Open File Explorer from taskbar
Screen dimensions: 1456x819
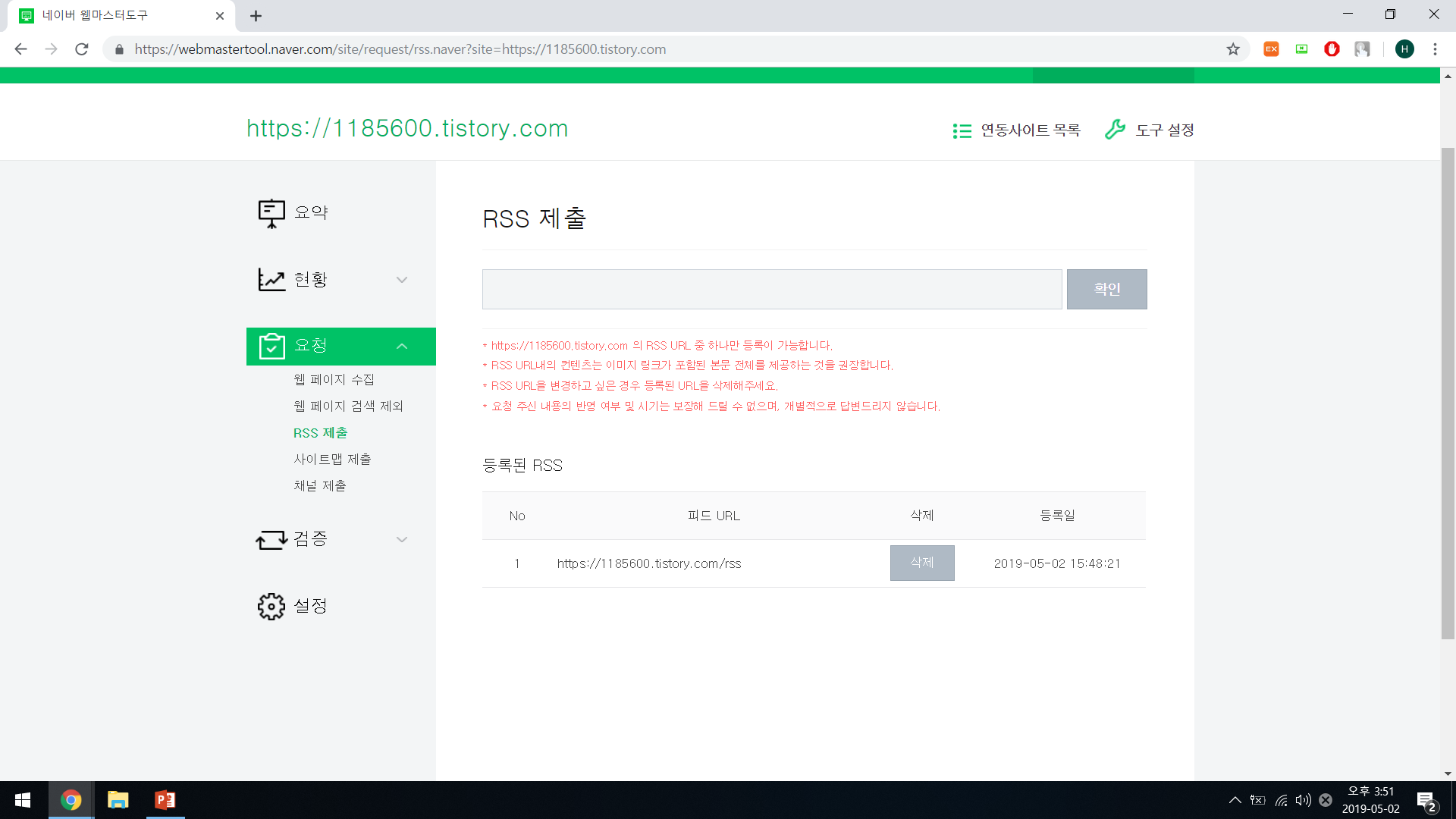point(118,800)
